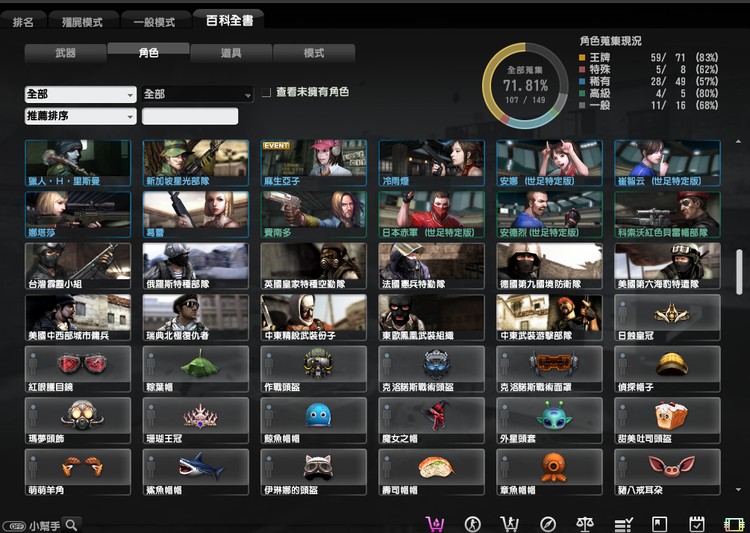The width and height of the screenshot is (750, 533).
Task: Select the 百科全書 tab
Action: coord(229,20)
